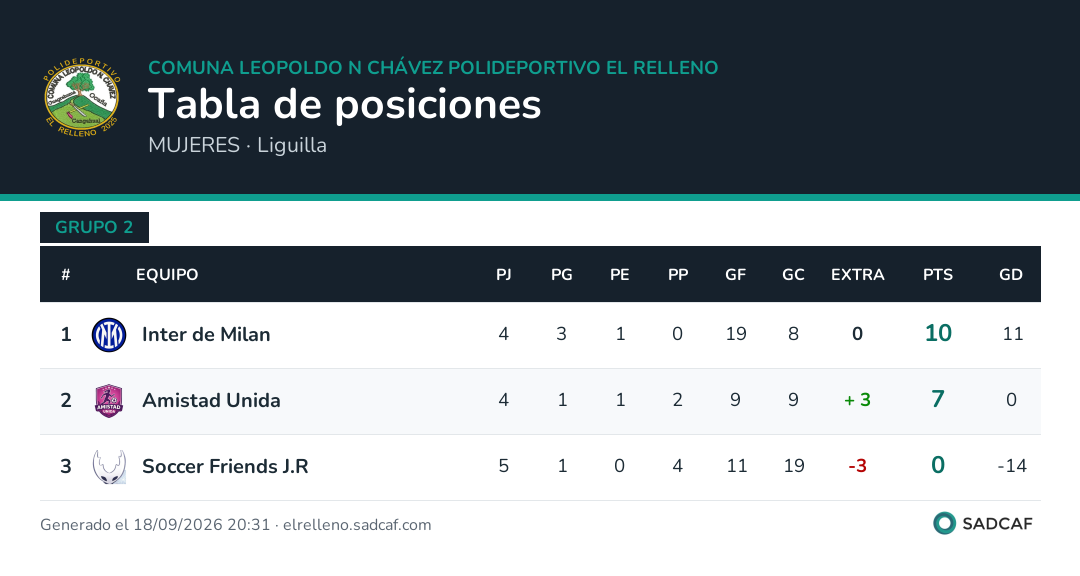Click the Soccer Friends J.R team logo
This screenshot has width=1080, height=576.
pyautogui.click(x=109, y=466)
